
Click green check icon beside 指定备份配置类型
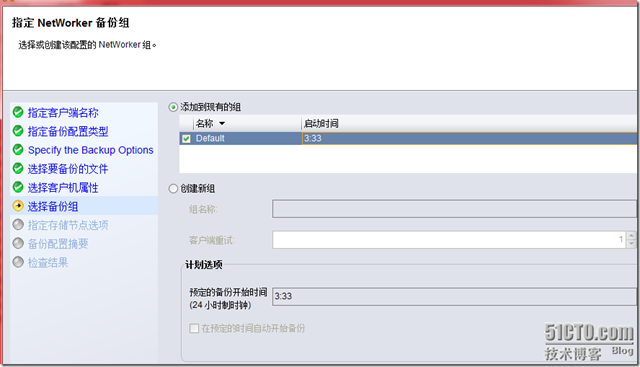point(18,131)
